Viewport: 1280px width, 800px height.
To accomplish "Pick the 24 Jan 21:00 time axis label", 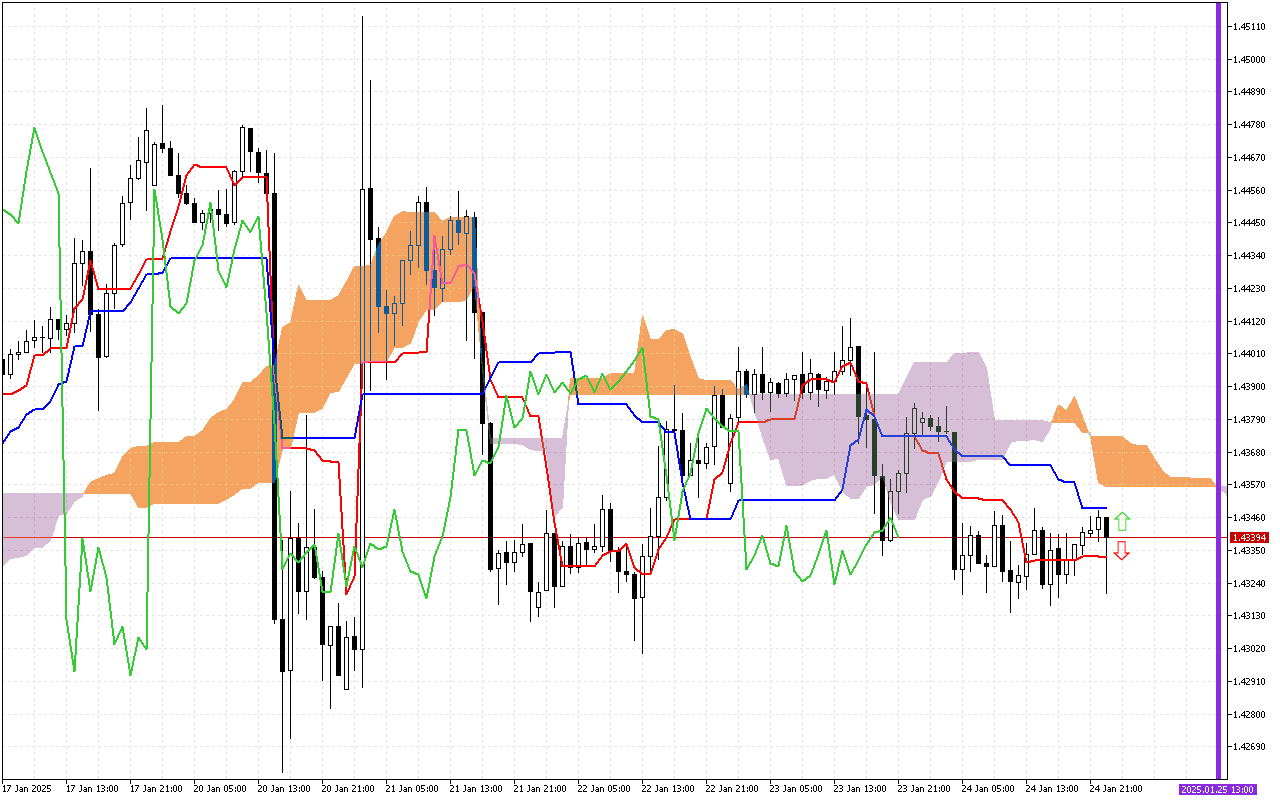I will pos(1115,789).
